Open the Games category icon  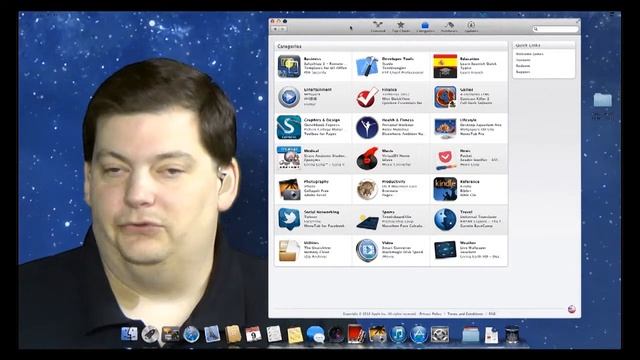point(445,97)
